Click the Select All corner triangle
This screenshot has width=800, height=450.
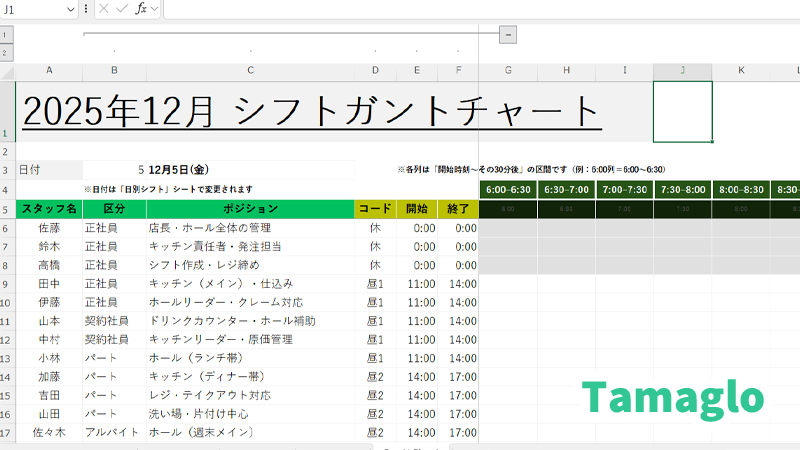[7, 70]
